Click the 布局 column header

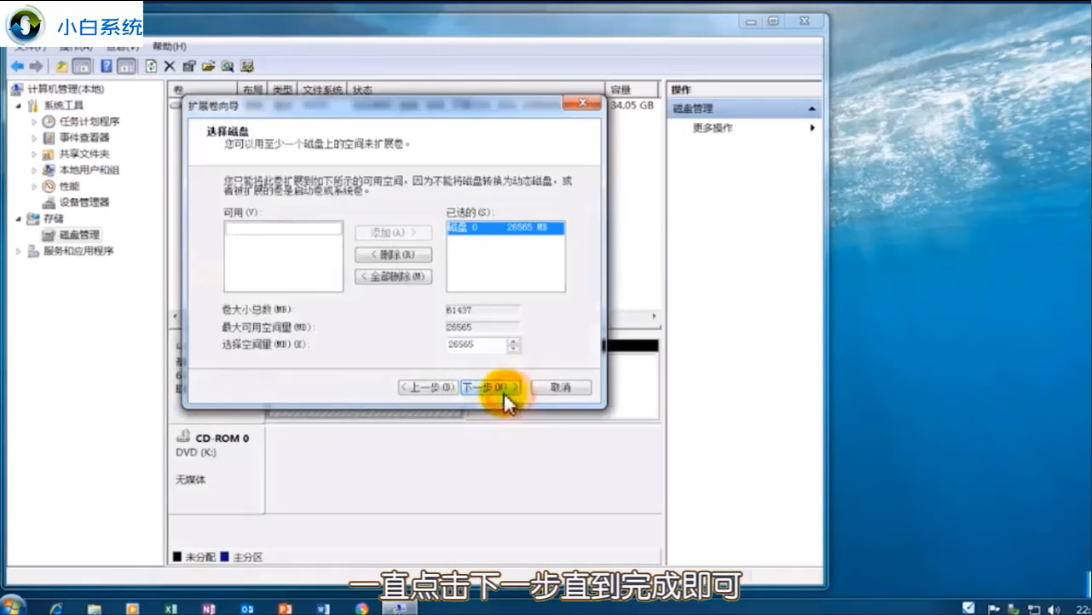tap(253, 90)
